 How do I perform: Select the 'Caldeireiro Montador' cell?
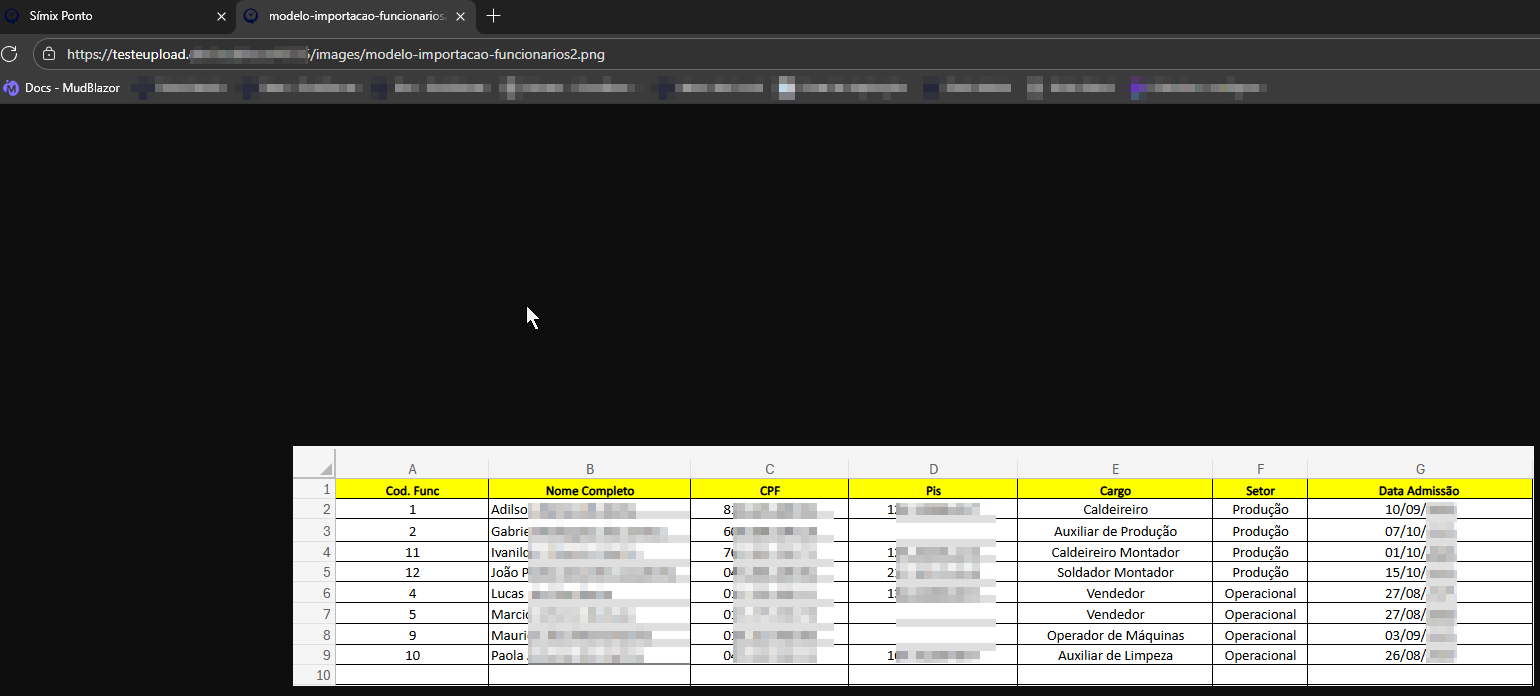tap(1115, 552)
